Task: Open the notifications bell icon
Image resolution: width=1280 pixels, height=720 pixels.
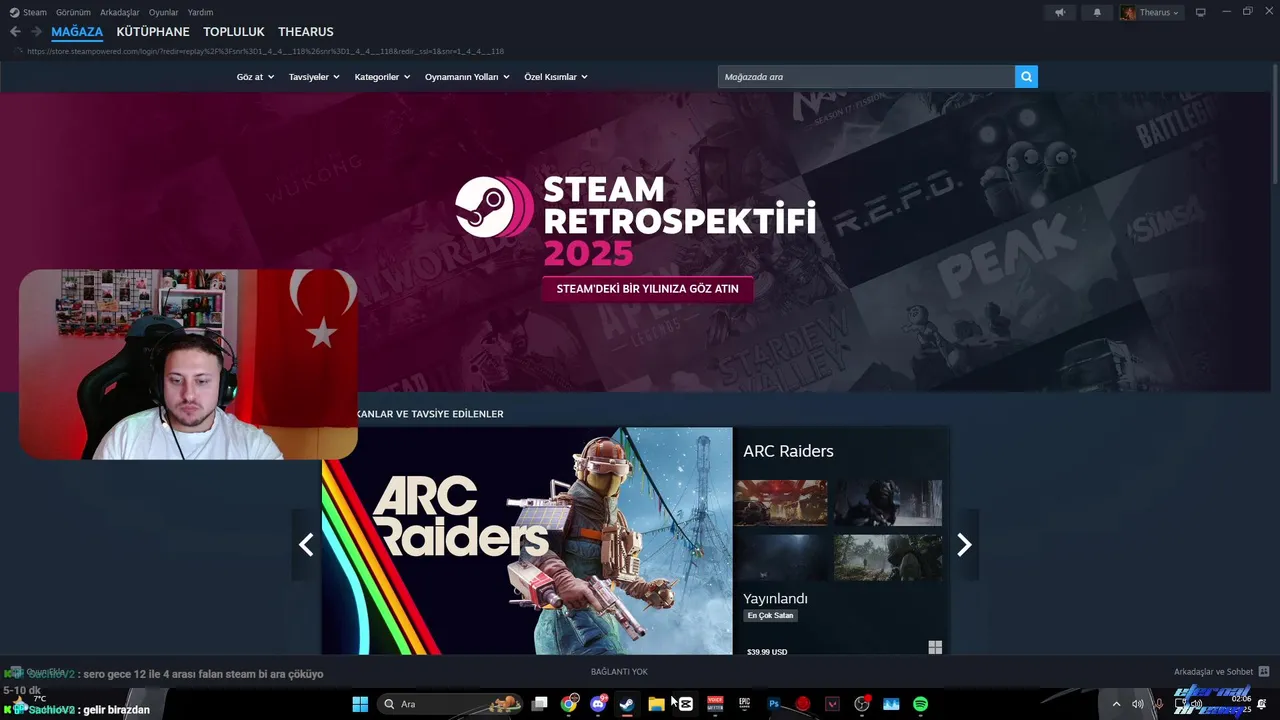Action: (x=1097, y=12)
